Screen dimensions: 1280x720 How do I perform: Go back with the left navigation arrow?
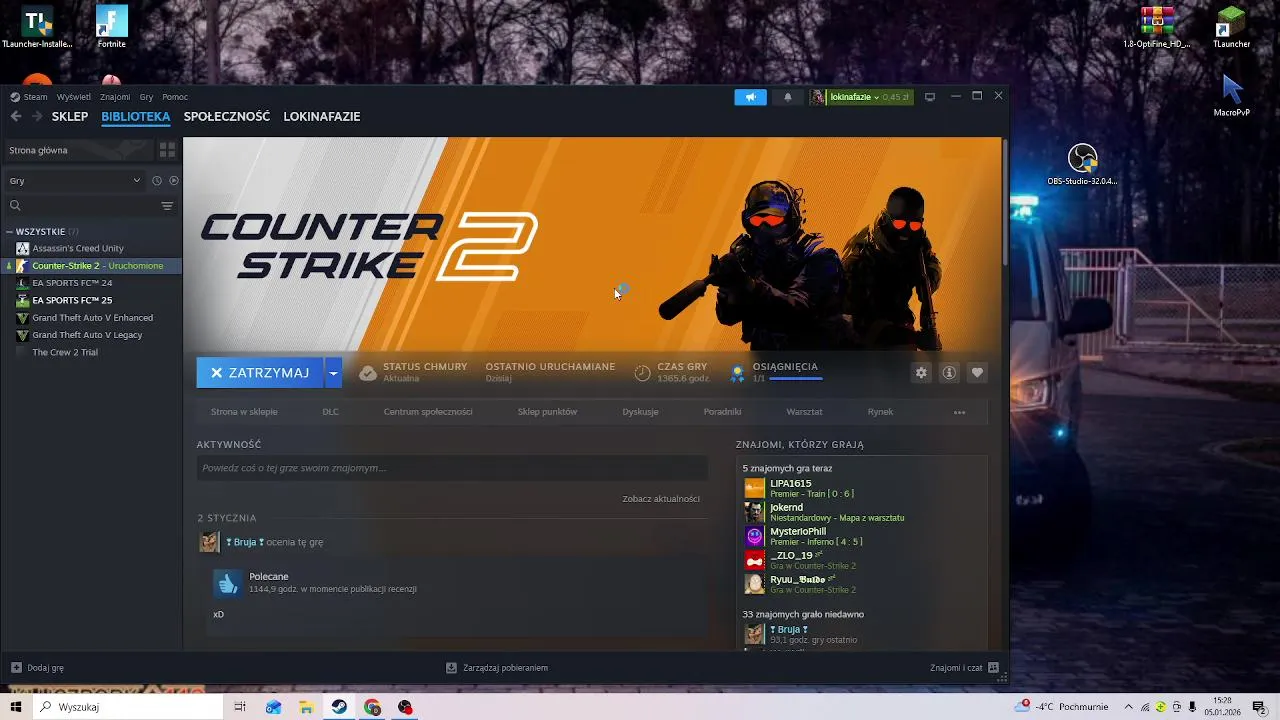pos(16,116)
